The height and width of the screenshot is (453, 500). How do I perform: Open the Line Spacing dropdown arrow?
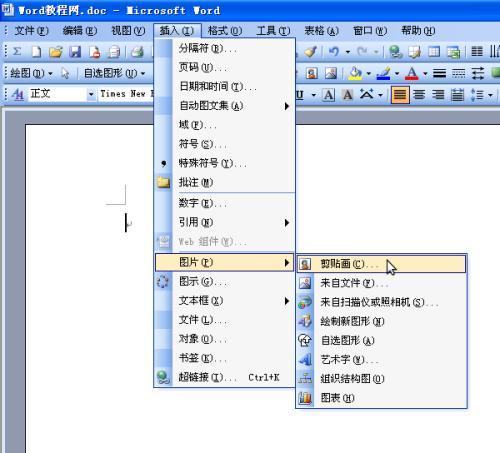(x=490, y=95)
